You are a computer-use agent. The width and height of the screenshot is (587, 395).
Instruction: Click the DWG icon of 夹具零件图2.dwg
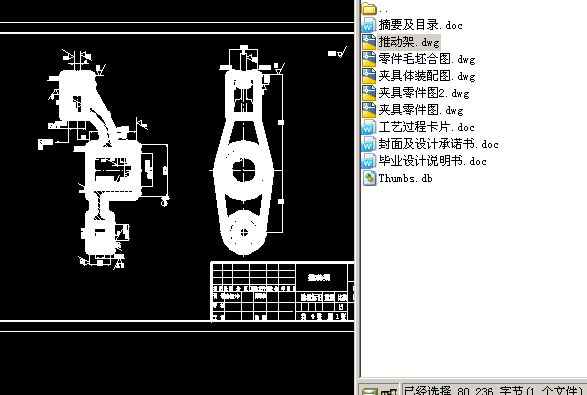click(x=368, y=93)
